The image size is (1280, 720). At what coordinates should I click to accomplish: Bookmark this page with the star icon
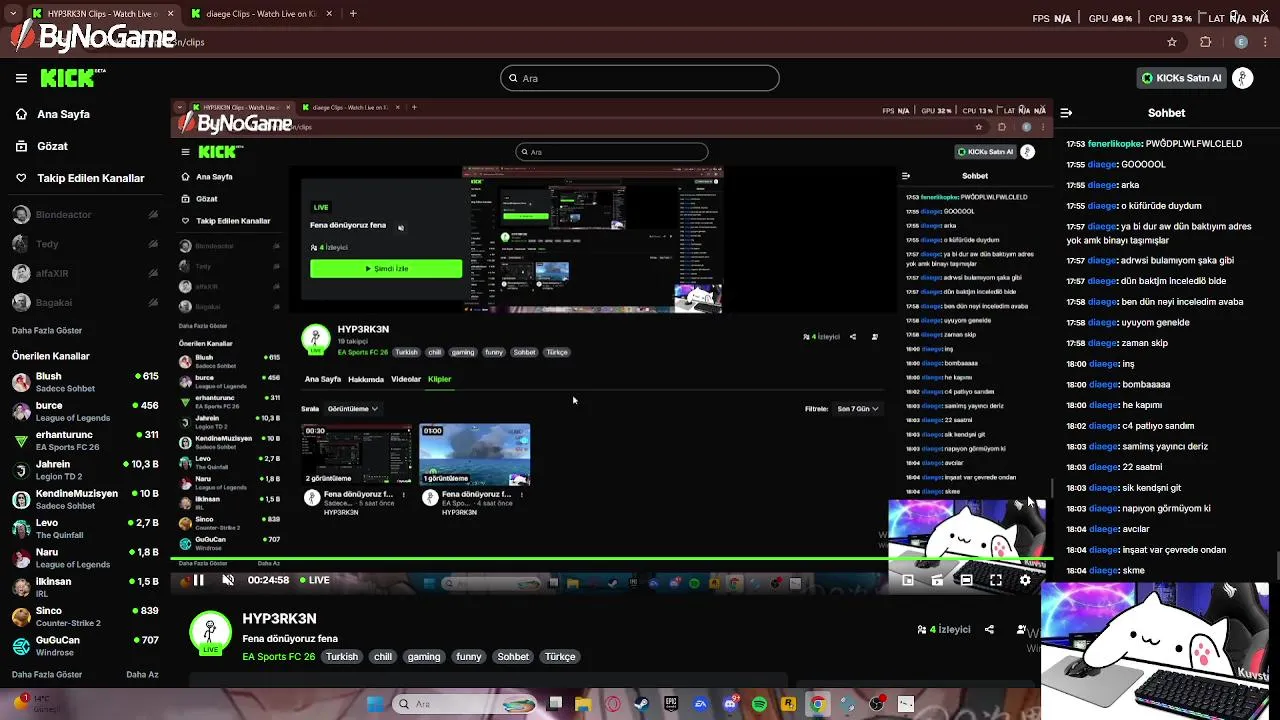pos(1172,42)
